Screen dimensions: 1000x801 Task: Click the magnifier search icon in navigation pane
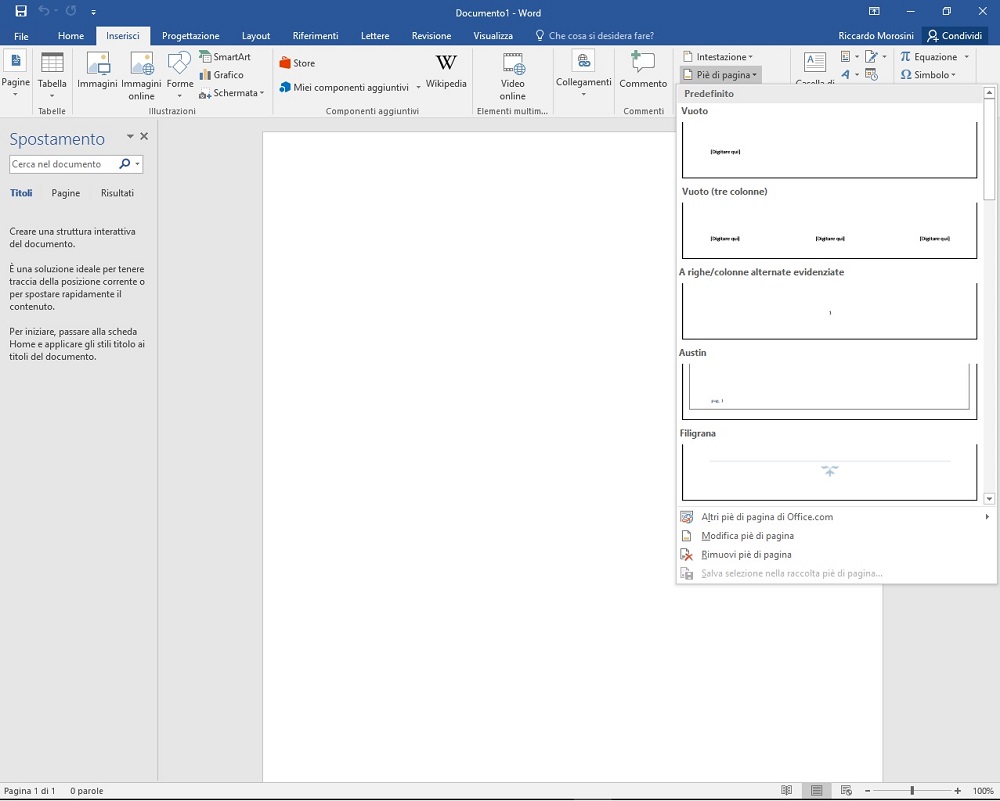pos(125,164)
